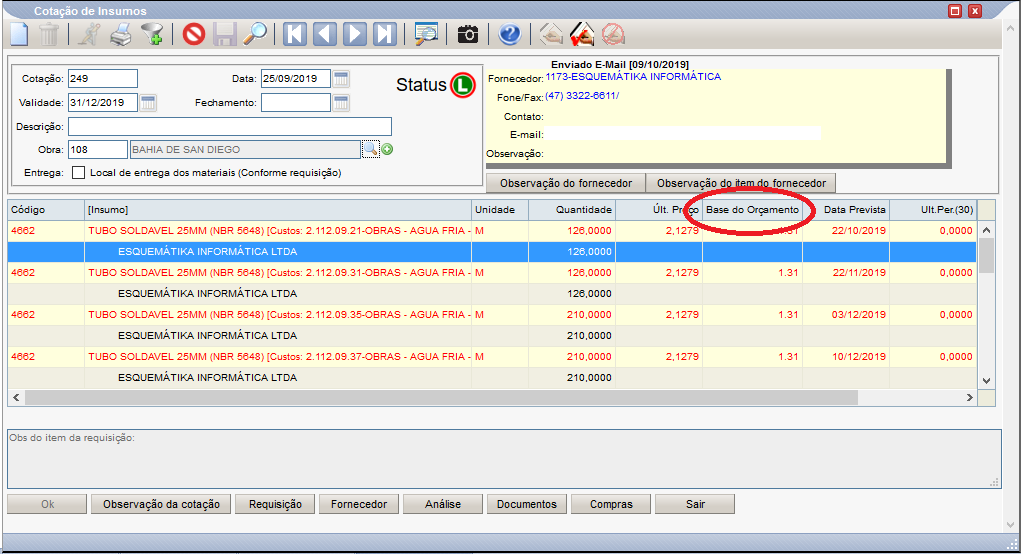This screenshot has width=1021, height=554.
Task: Click the magnifying glass search icon
Action: pos(255,34)
